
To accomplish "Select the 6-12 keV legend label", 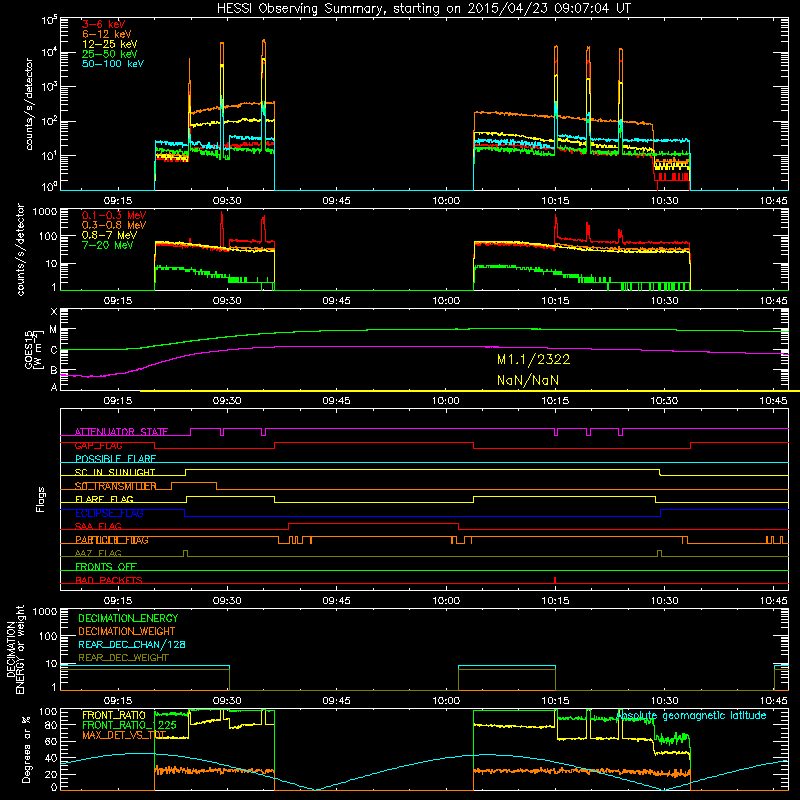I will 107,34.
